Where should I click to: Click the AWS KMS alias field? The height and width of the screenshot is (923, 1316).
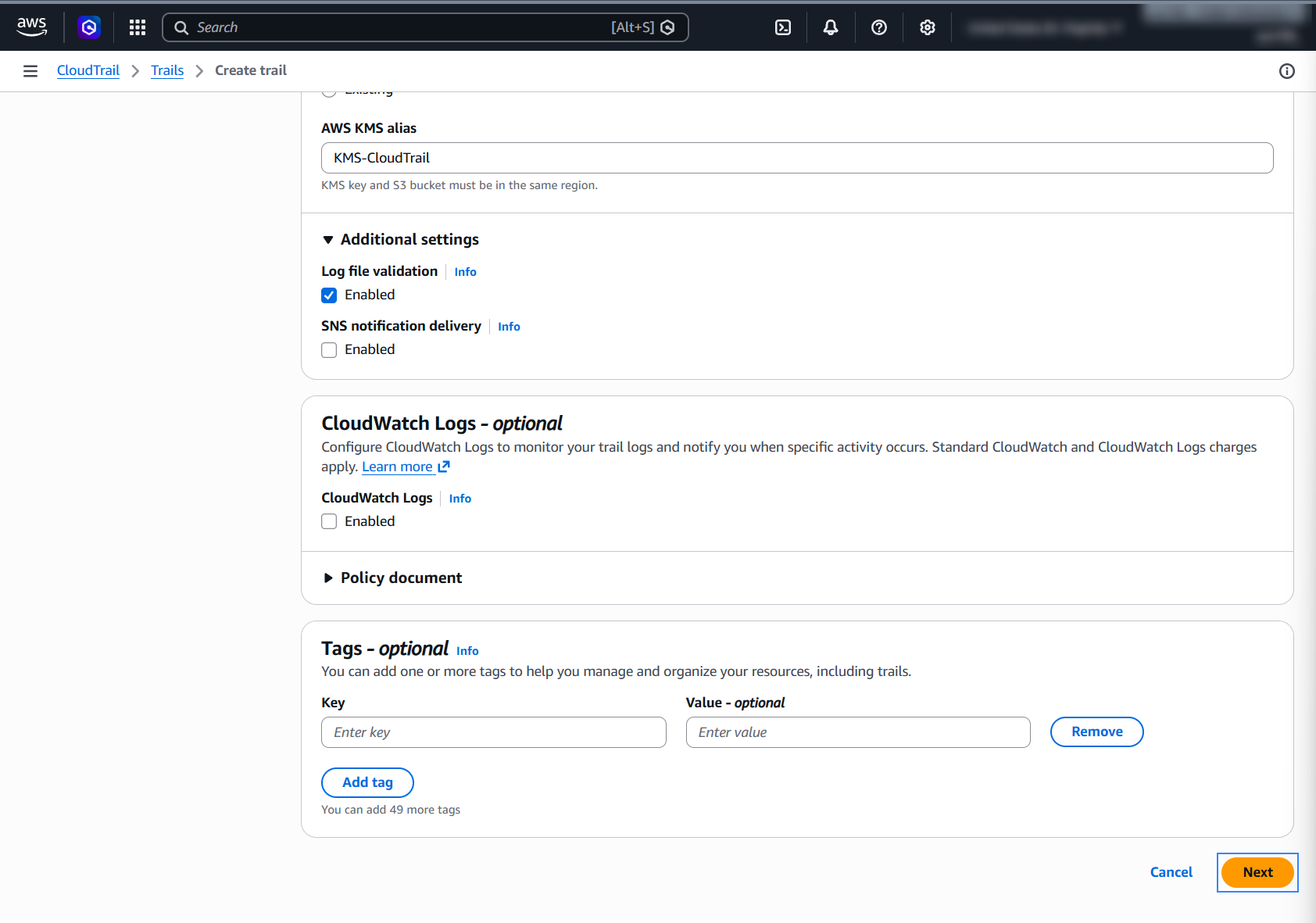coord(797,158)
